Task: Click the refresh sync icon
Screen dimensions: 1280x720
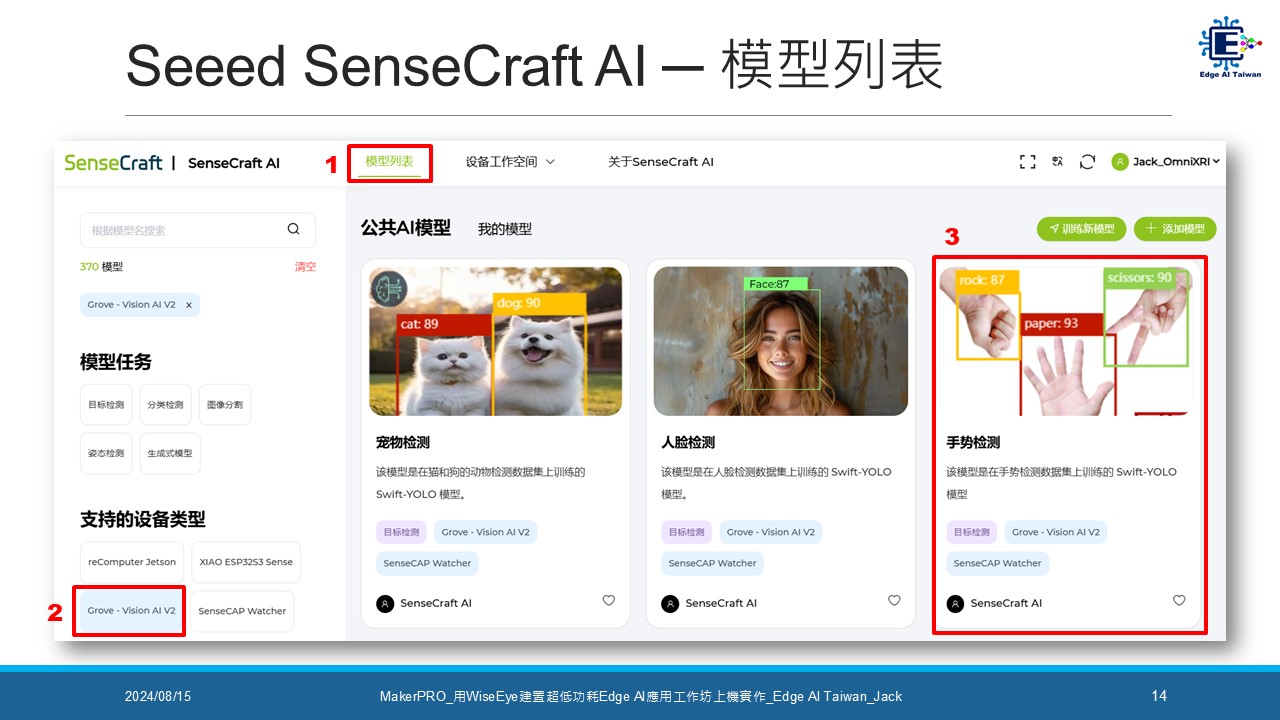Action: [x=1088, y=162]
